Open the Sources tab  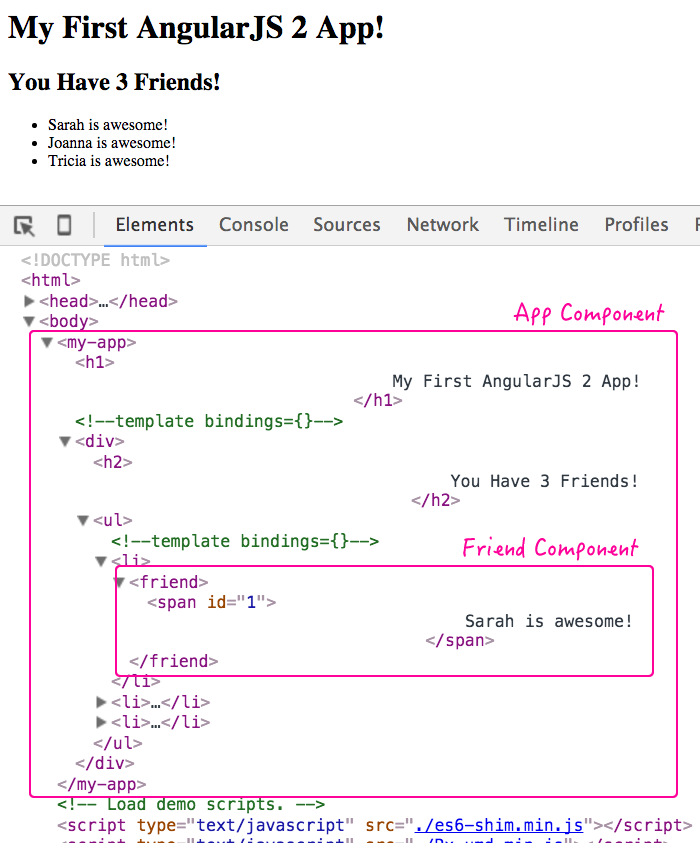click(x=347, y=225)
